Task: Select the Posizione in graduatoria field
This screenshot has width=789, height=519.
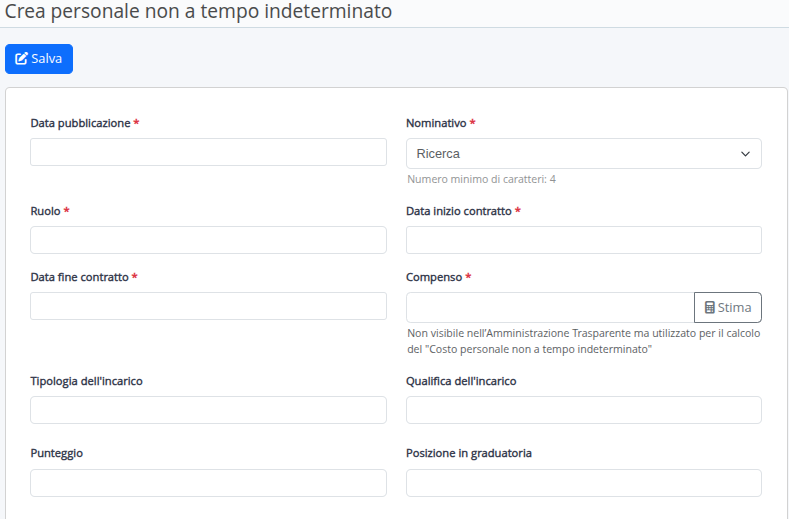Action: click(583, 483)
